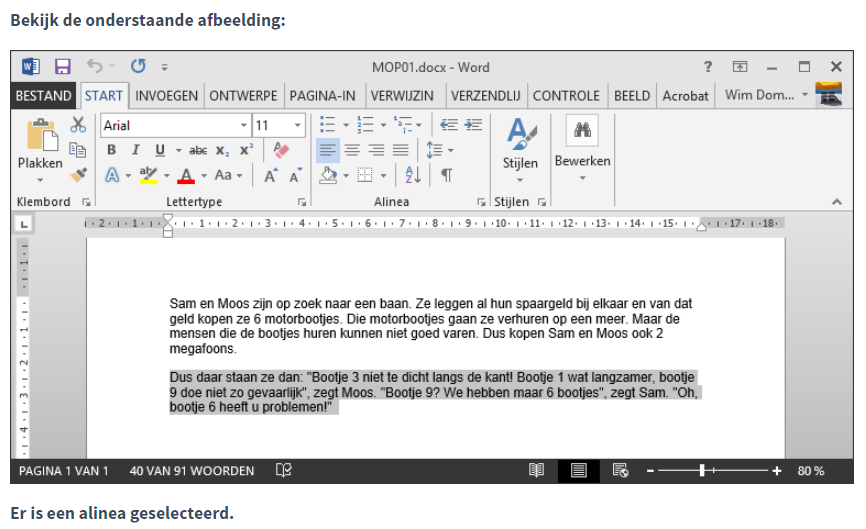Click the Clear Formatting eraser icon
The height and width of the screenshot is (529, 866).
point(280,150)
